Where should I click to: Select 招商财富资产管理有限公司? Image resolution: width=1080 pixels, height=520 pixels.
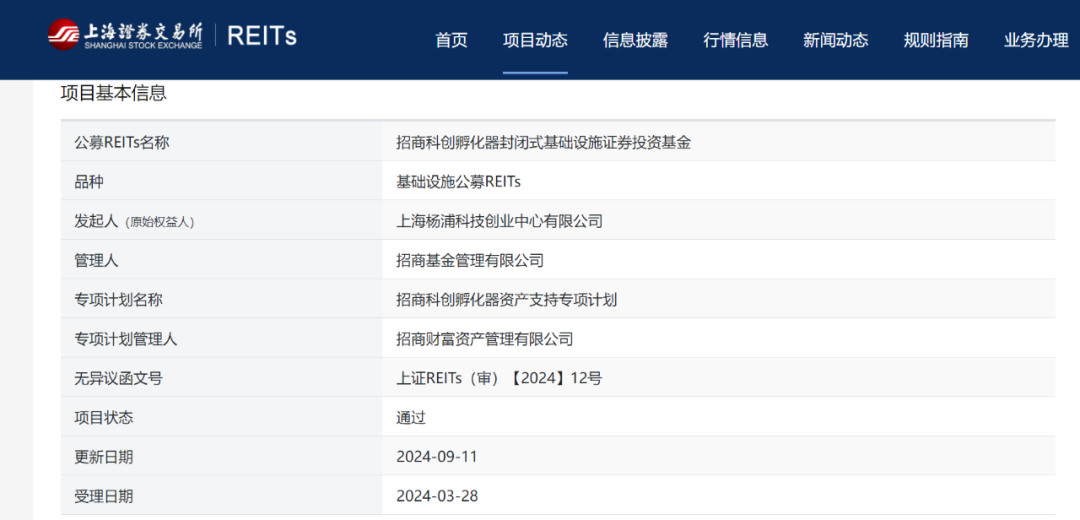(485, 339)
